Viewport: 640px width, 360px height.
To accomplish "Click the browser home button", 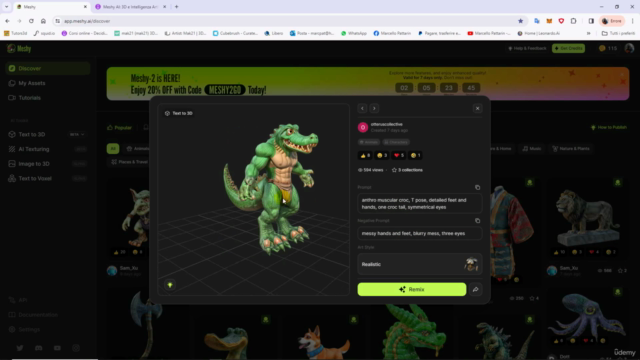I will [x=43, y=21].
